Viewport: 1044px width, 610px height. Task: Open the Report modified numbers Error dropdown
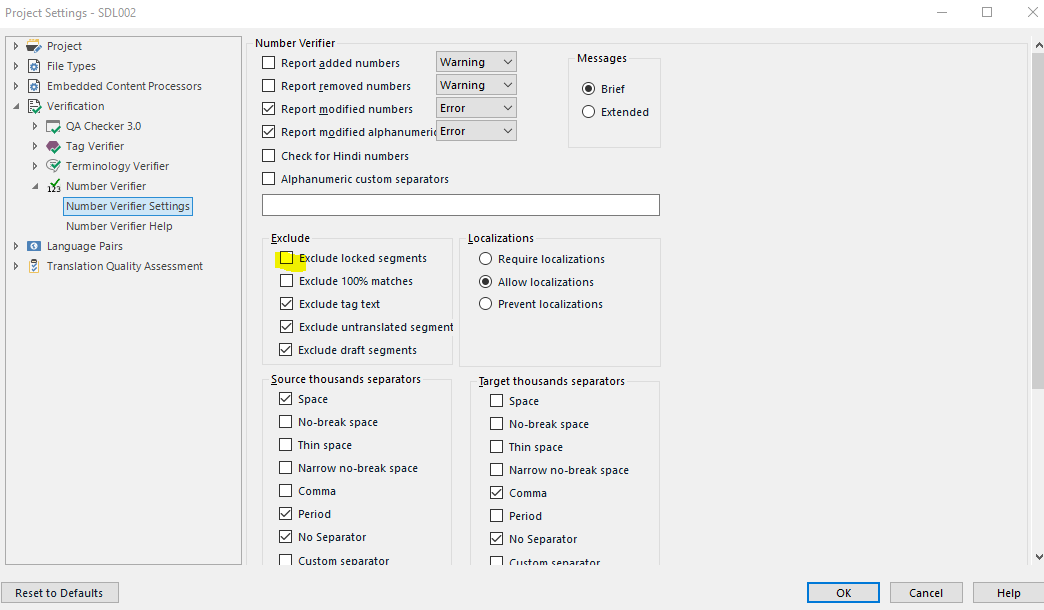(x=476, y=108)
